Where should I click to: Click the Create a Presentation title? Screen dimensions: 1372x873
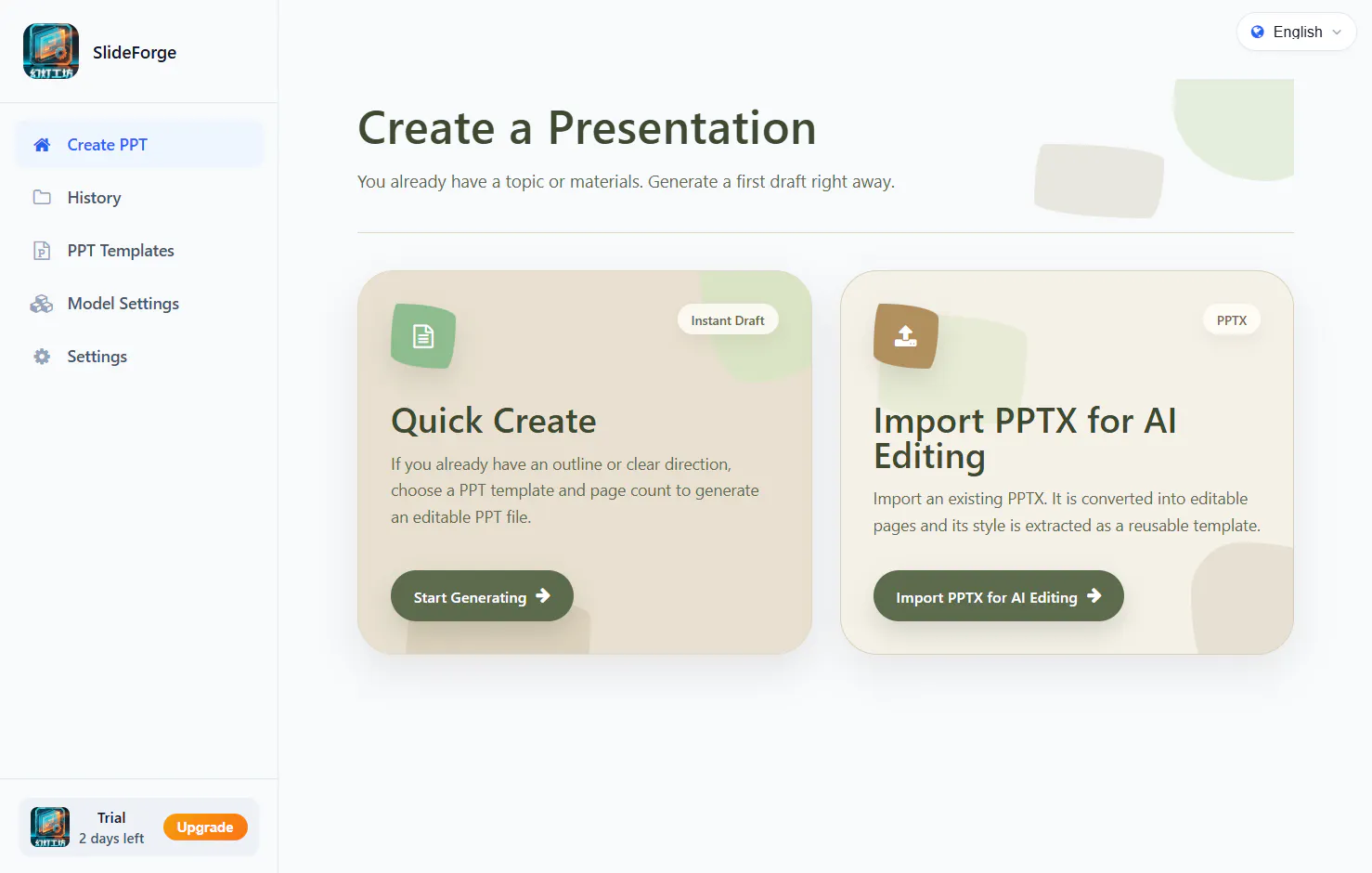click(587, 128)
